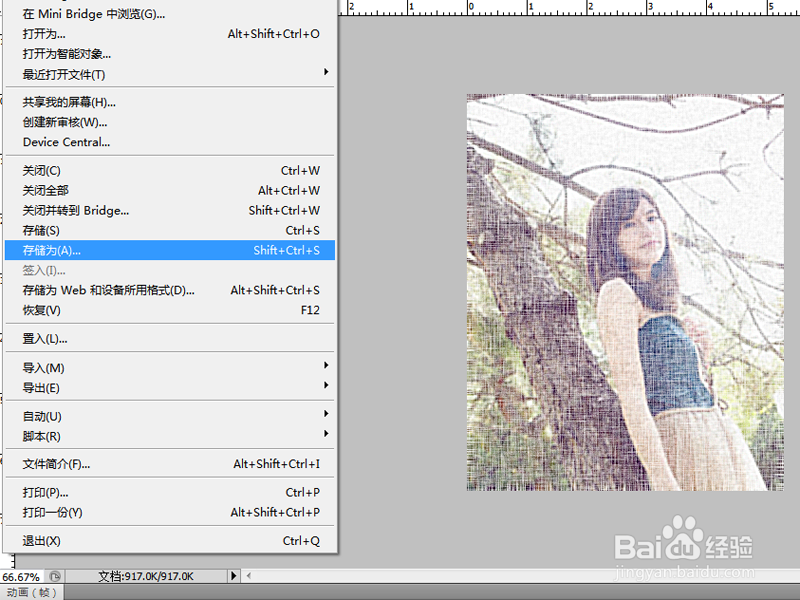Choose '存储为 Web 和设备所用格式(D)...'
800x600 pixels.
pyautogui.click(x=169, y=290)
